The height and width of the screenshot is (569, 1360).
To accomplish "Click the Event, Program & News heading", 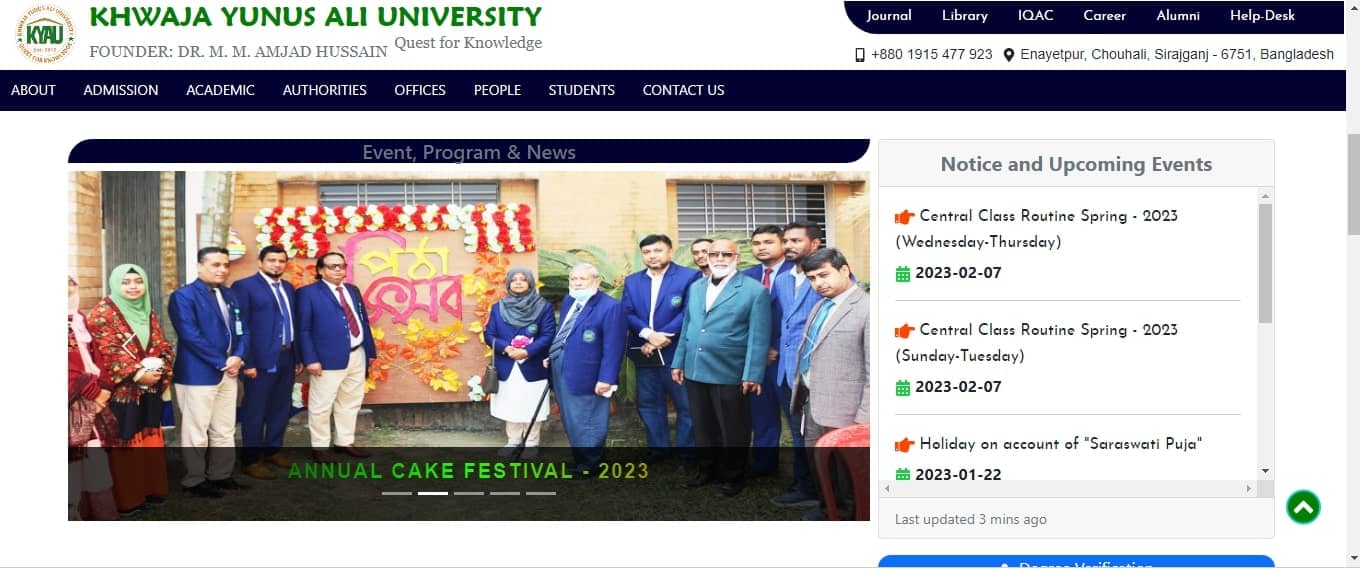I will click(469, 152).
